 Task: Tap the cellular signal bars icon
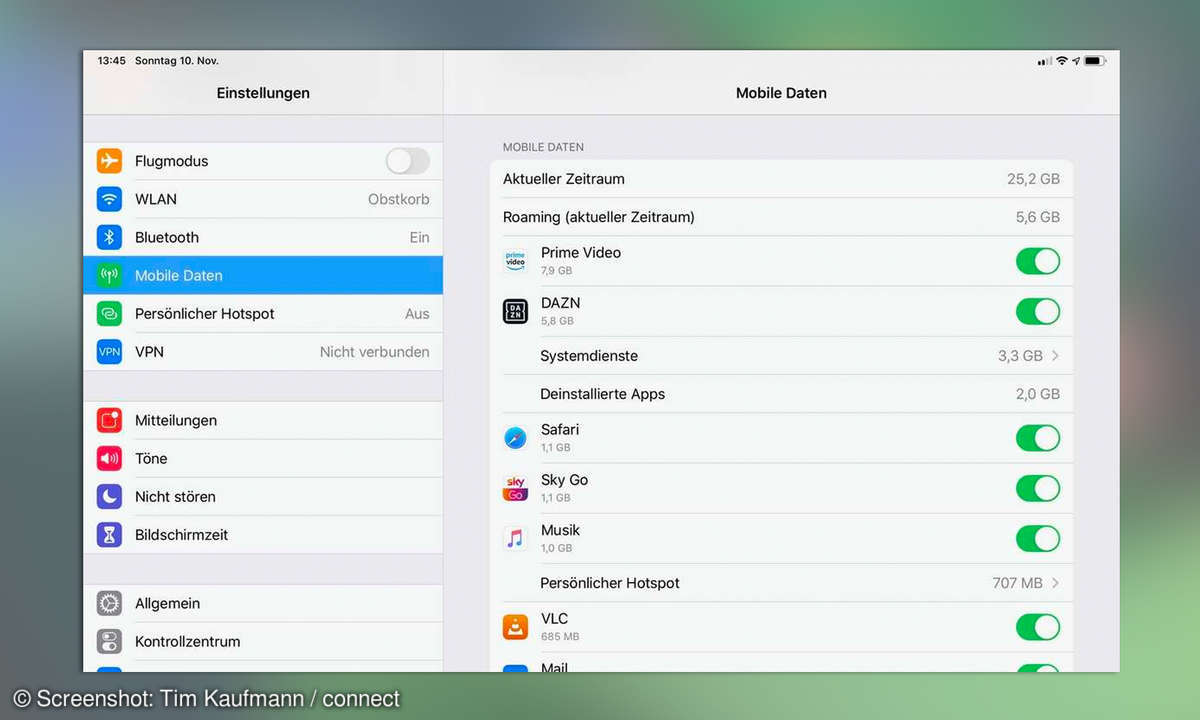tap(1045, 61)
